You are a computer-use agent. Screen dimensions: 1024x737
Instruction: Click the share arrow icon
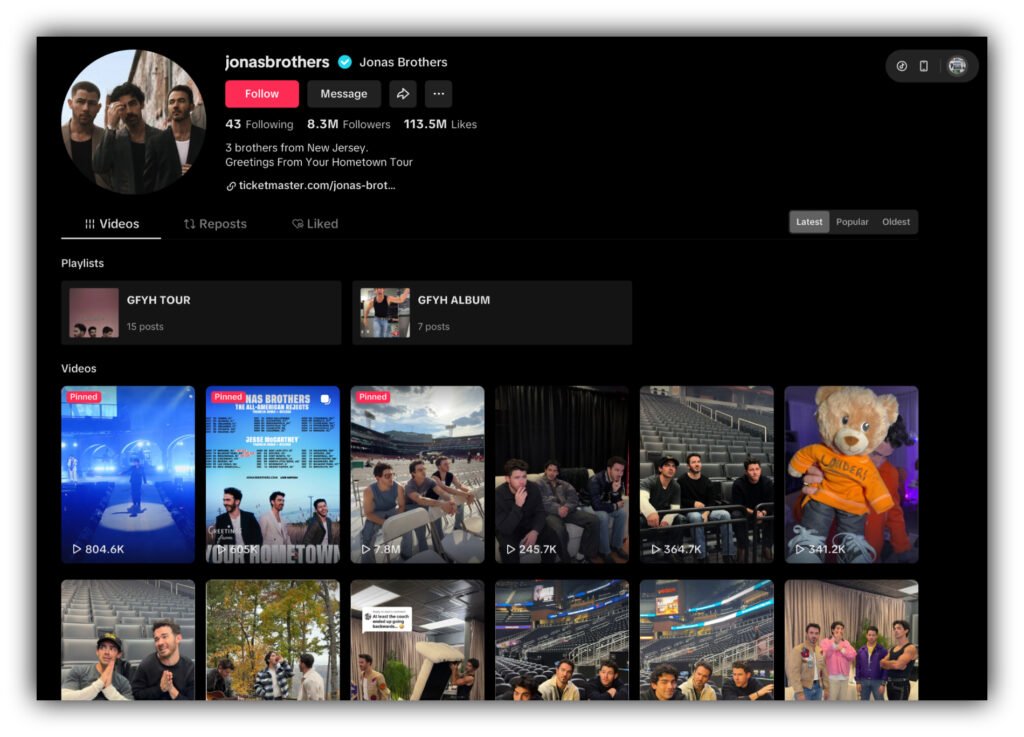pyautogui.click(x=403, y=94)
